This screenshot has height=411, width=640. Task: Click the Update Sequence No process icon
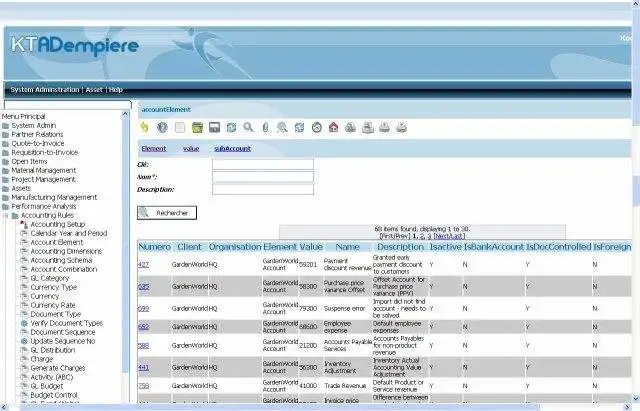coord(24,341)
